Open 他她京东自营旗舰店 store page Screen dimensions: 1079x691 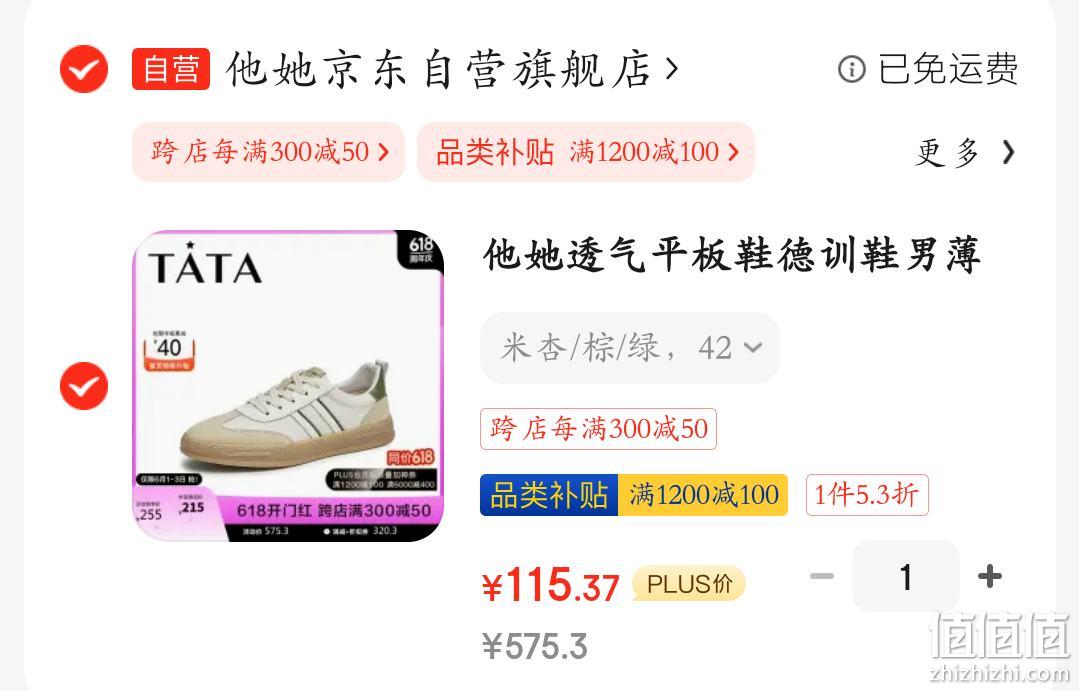(x=438, y=69)
